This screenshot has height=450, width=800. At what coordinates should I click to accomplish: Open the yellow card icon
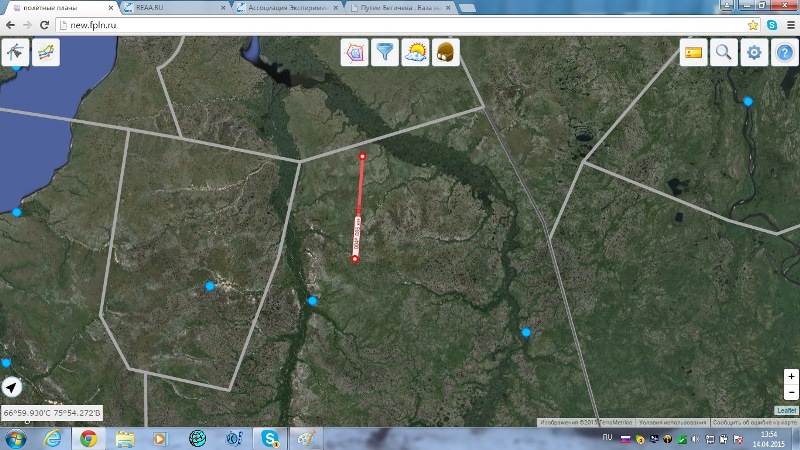click(694, 53)
